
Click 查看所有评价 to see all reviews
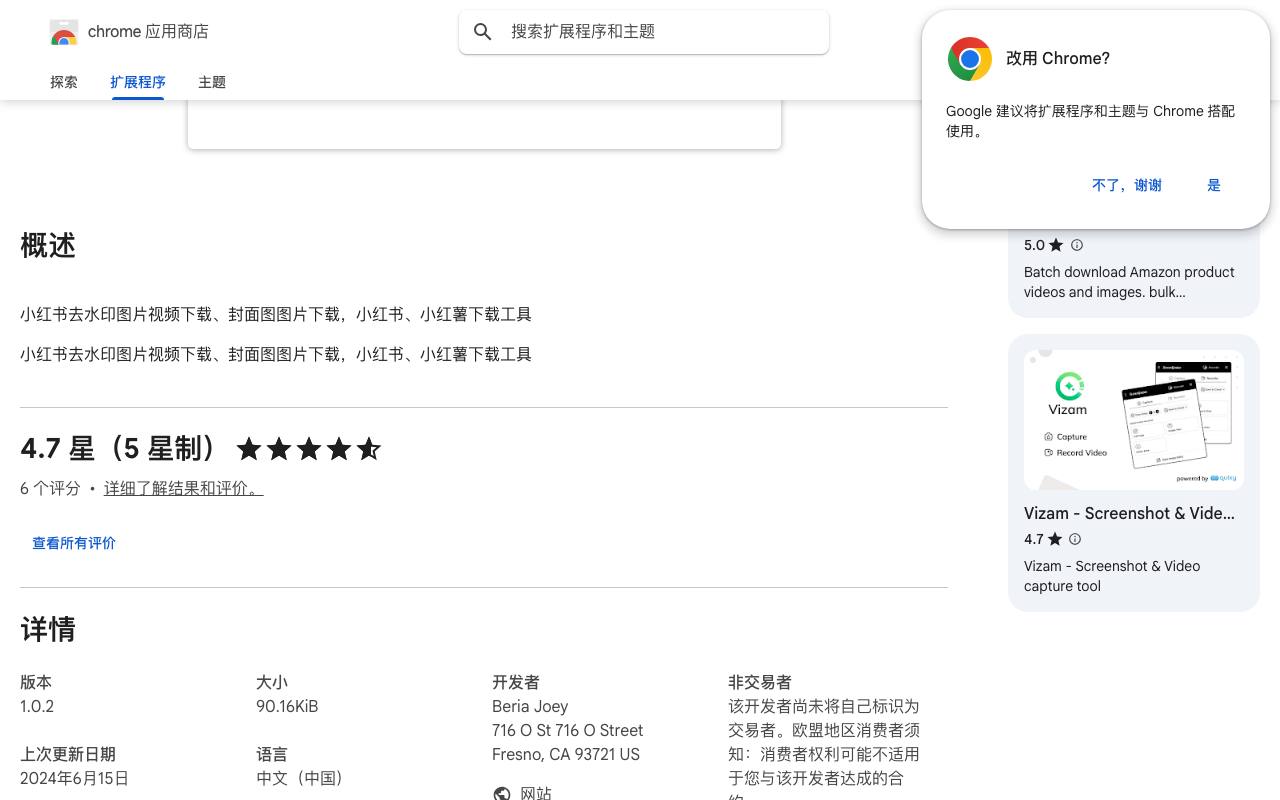74,543
